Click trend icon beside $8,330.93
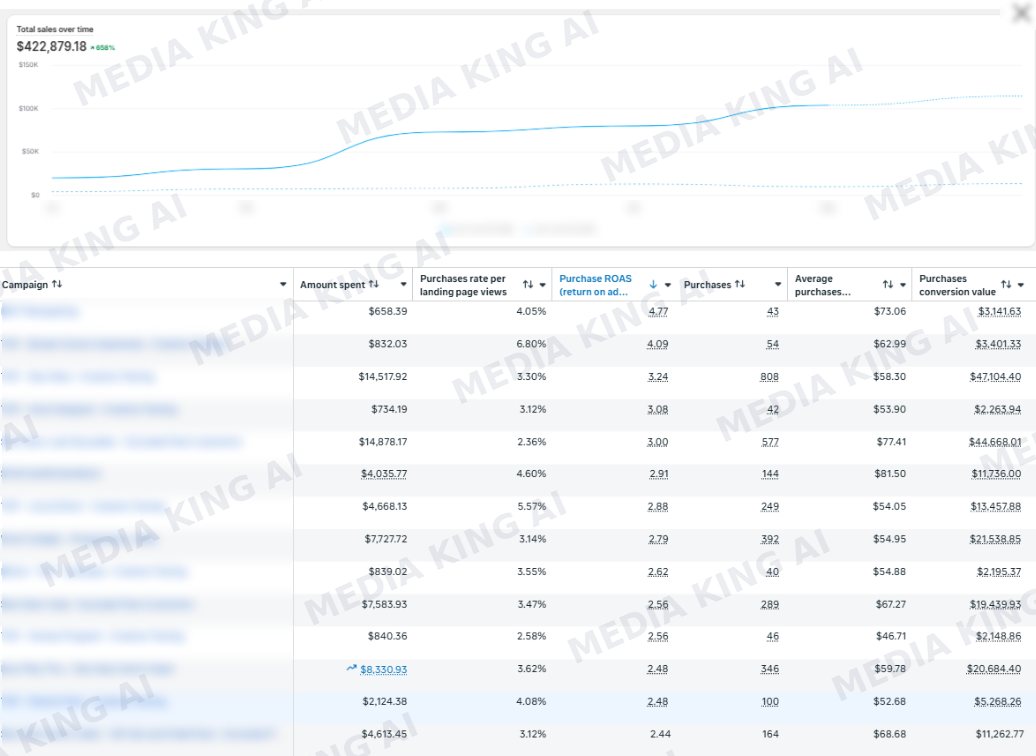1036x756 pixels. 352,668
